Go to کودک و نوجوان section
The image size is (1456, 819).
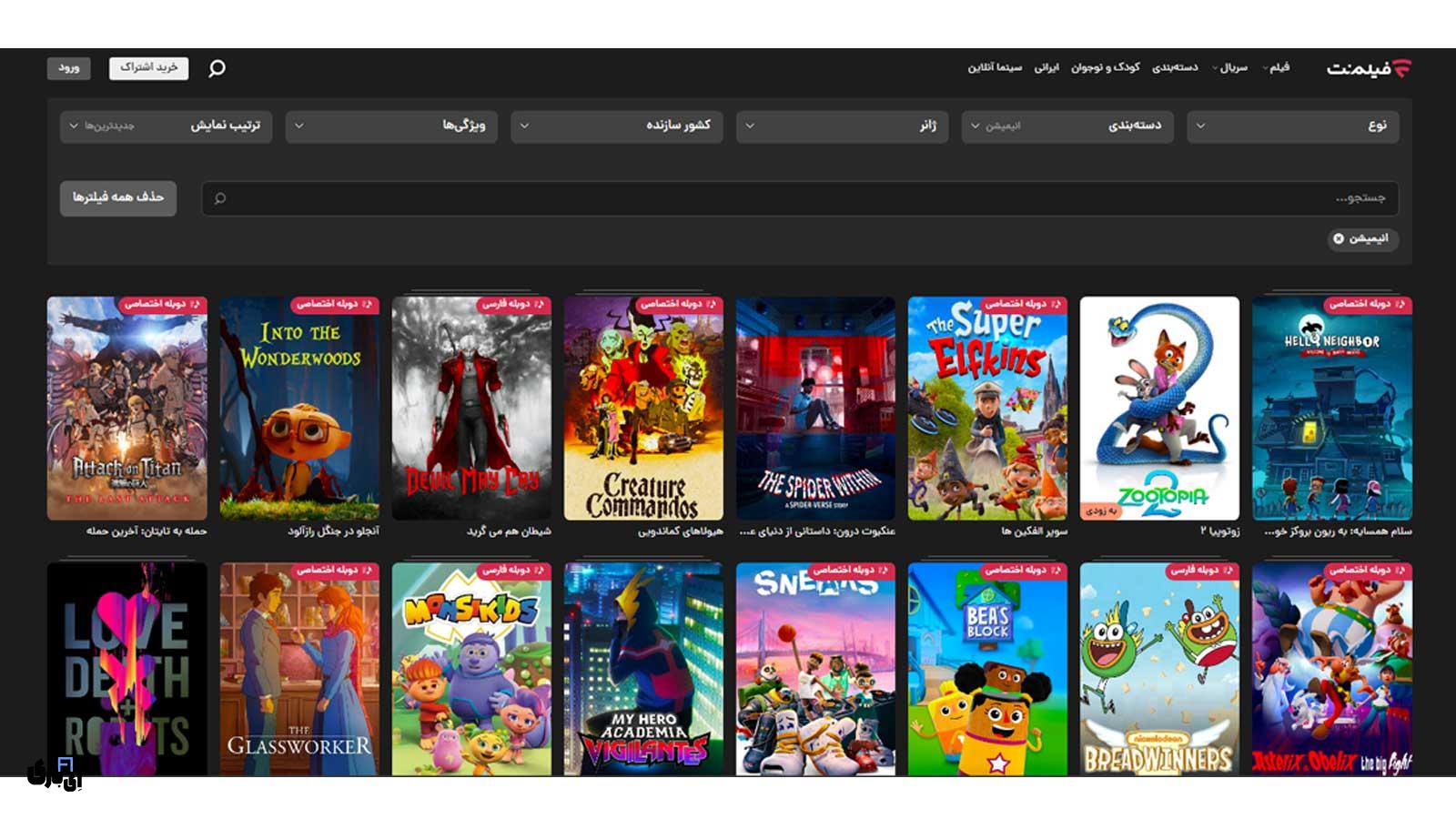1105,67
